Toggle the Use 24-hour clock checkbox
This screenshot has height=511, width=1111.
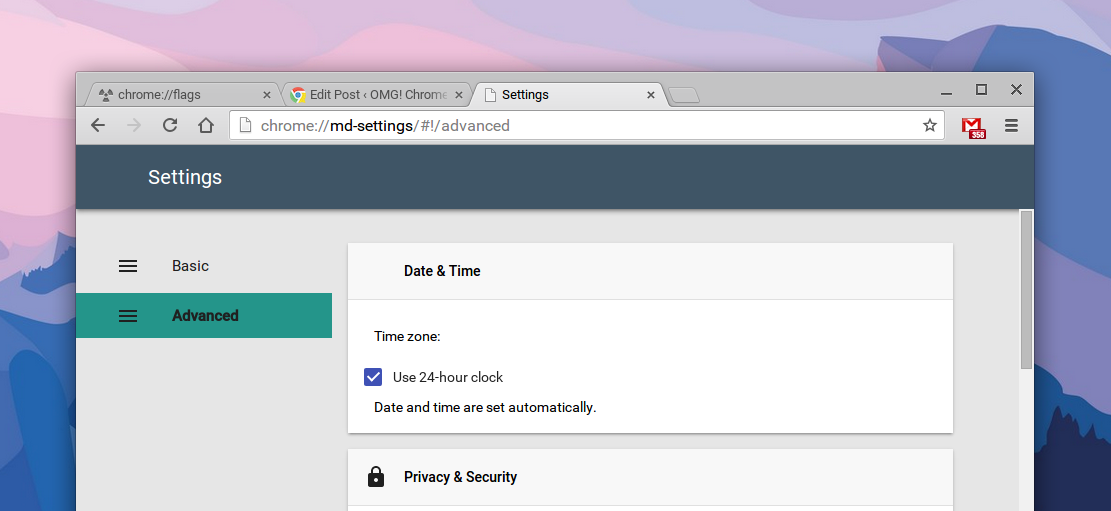[x=373, y=377]
